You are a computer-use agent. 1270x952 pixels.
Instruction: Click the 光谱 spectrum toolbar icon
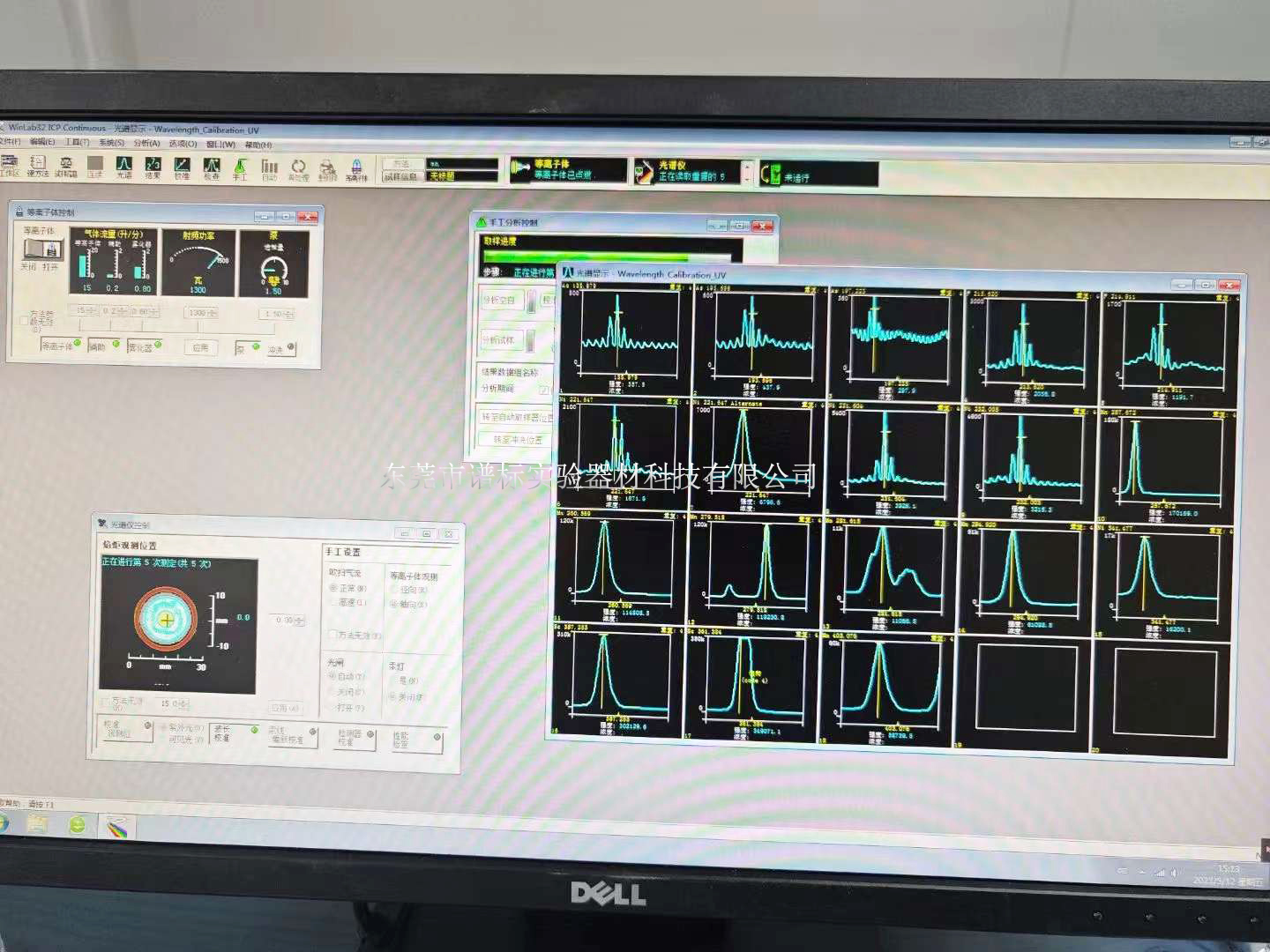[x=124, y=167]
